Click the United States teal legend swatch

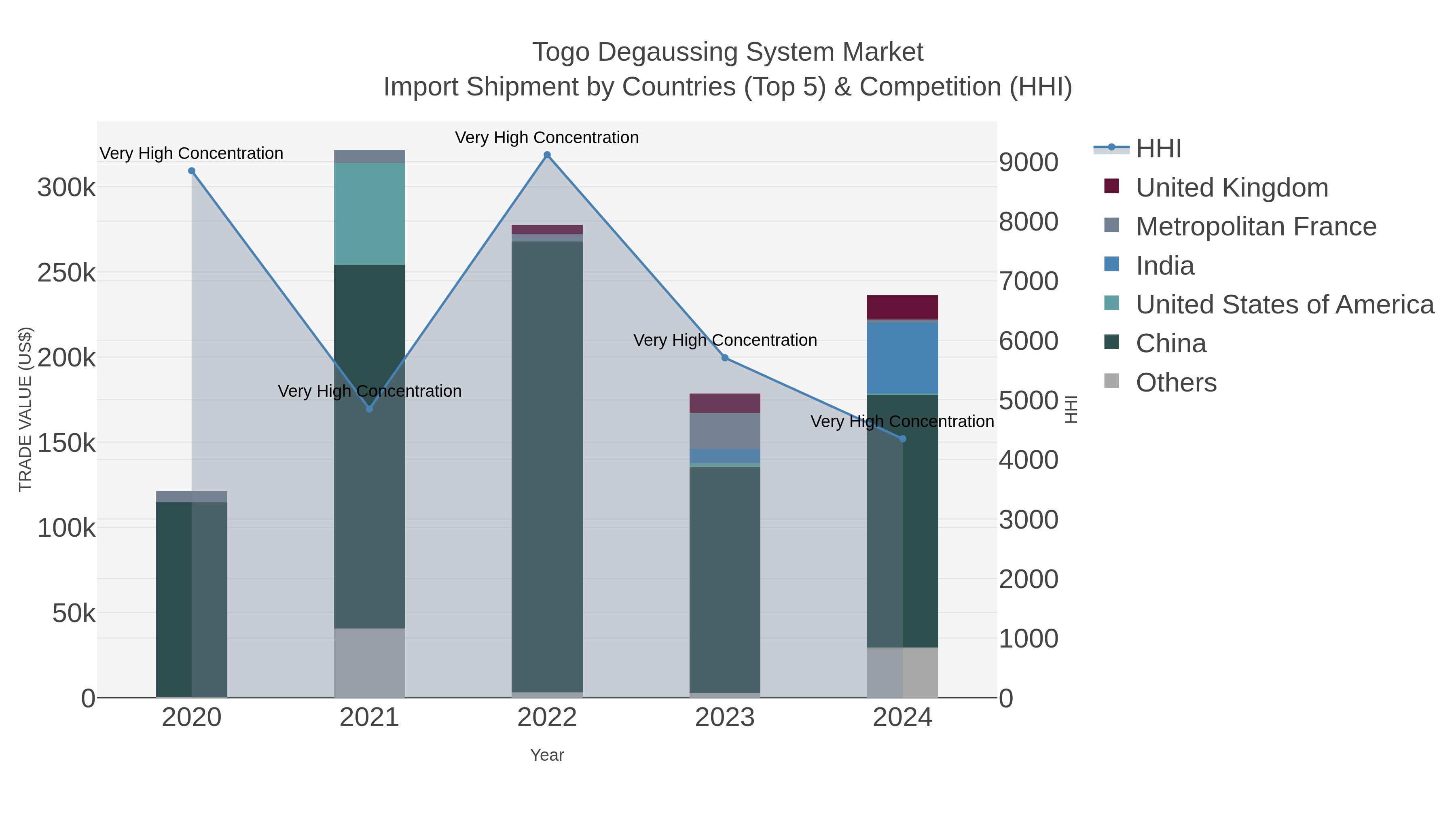[1111, 303]
